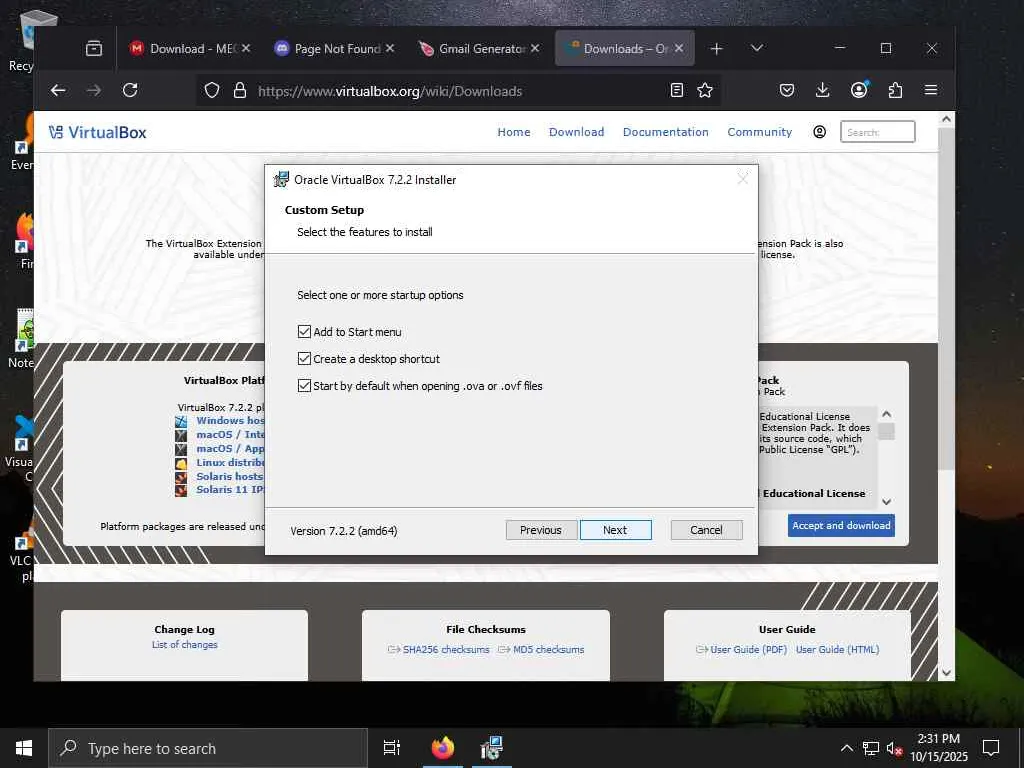Open User Guide (HTML) link
The width and height of the screenshot is (1024, 768).
click(x=837, y=649)
